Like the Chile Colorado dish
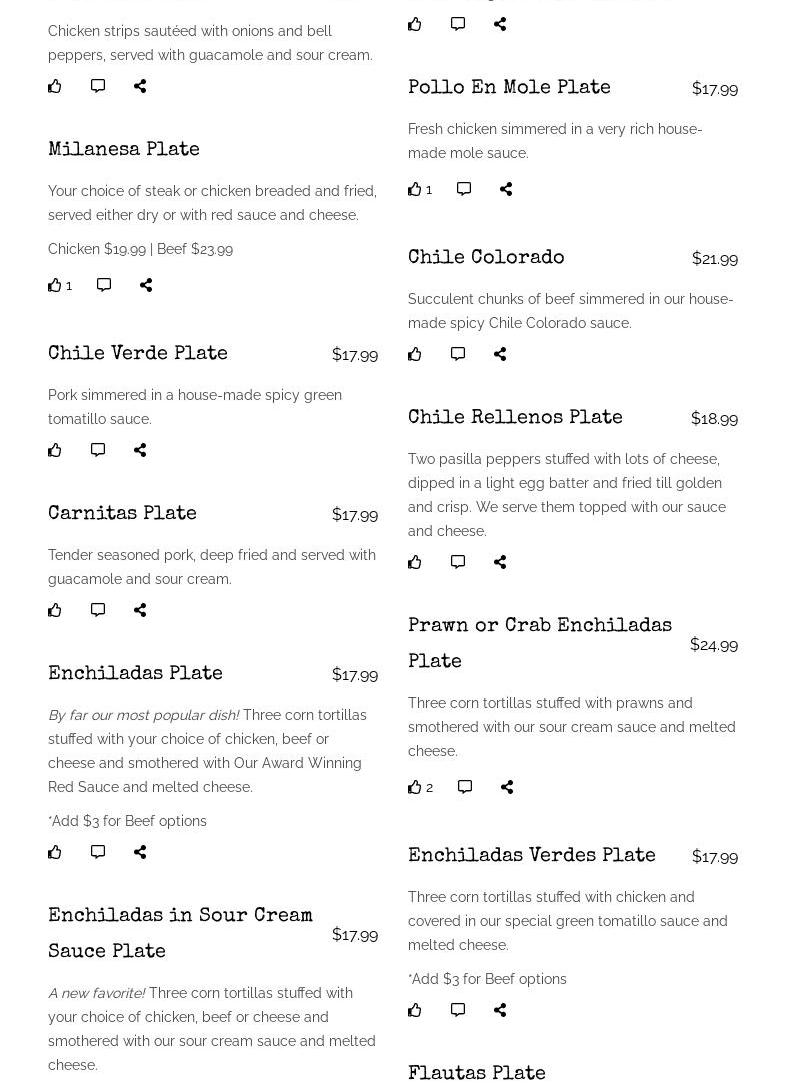The image size is (785, 1083). pos(415,354)
